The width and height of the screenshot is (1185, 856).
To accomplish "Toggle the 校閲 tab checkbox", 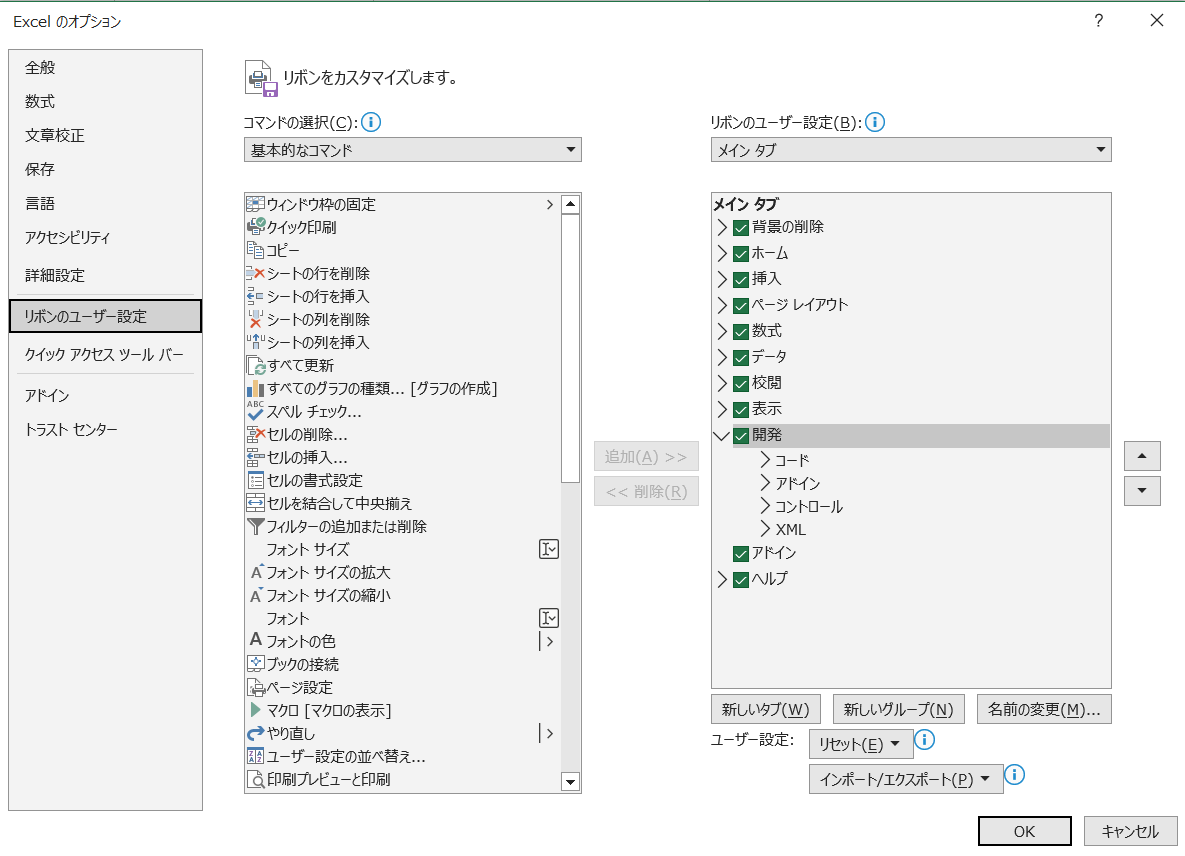I will (x=741, y=384).
